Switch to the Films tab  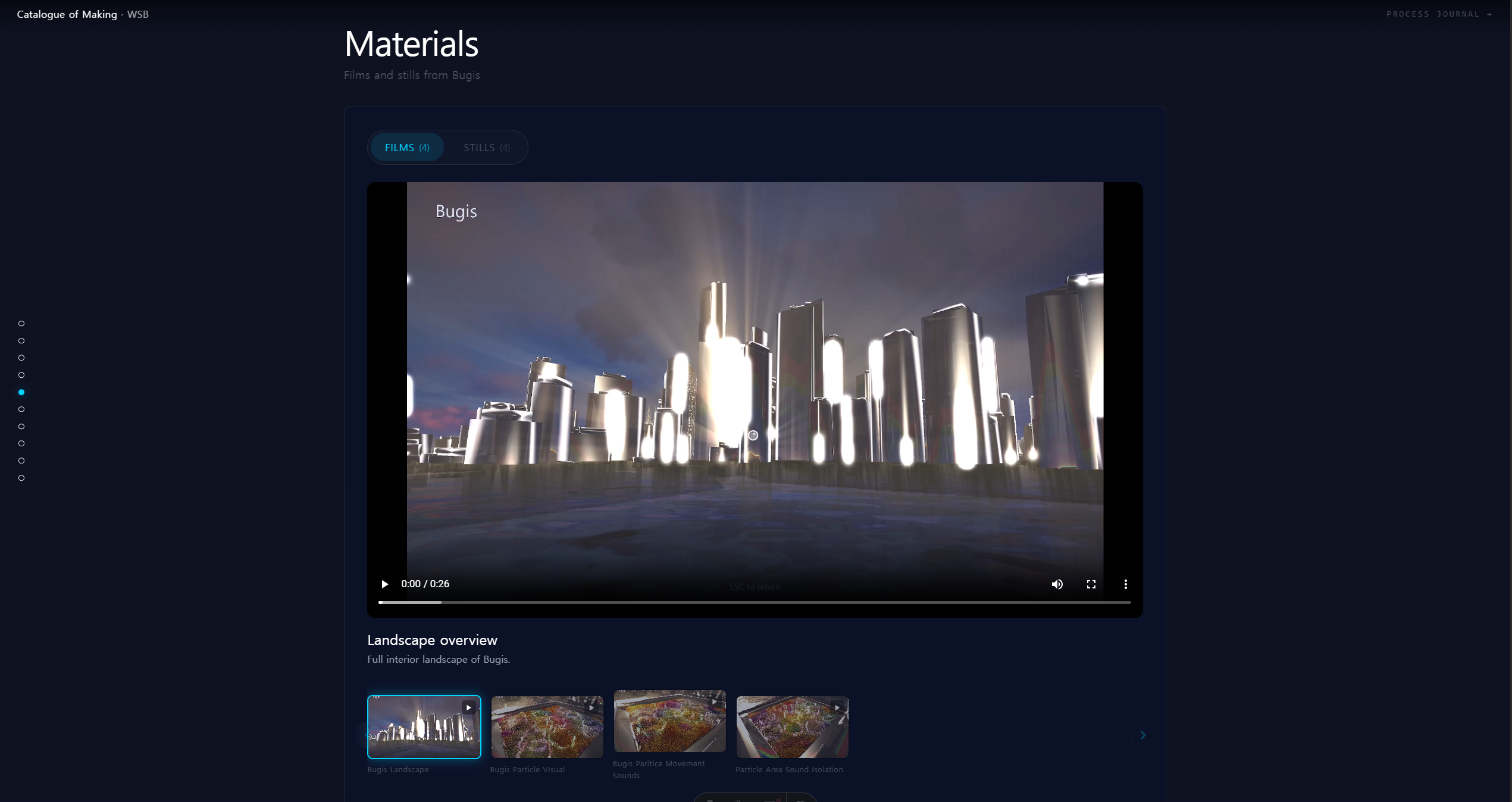tap(407, 148)
